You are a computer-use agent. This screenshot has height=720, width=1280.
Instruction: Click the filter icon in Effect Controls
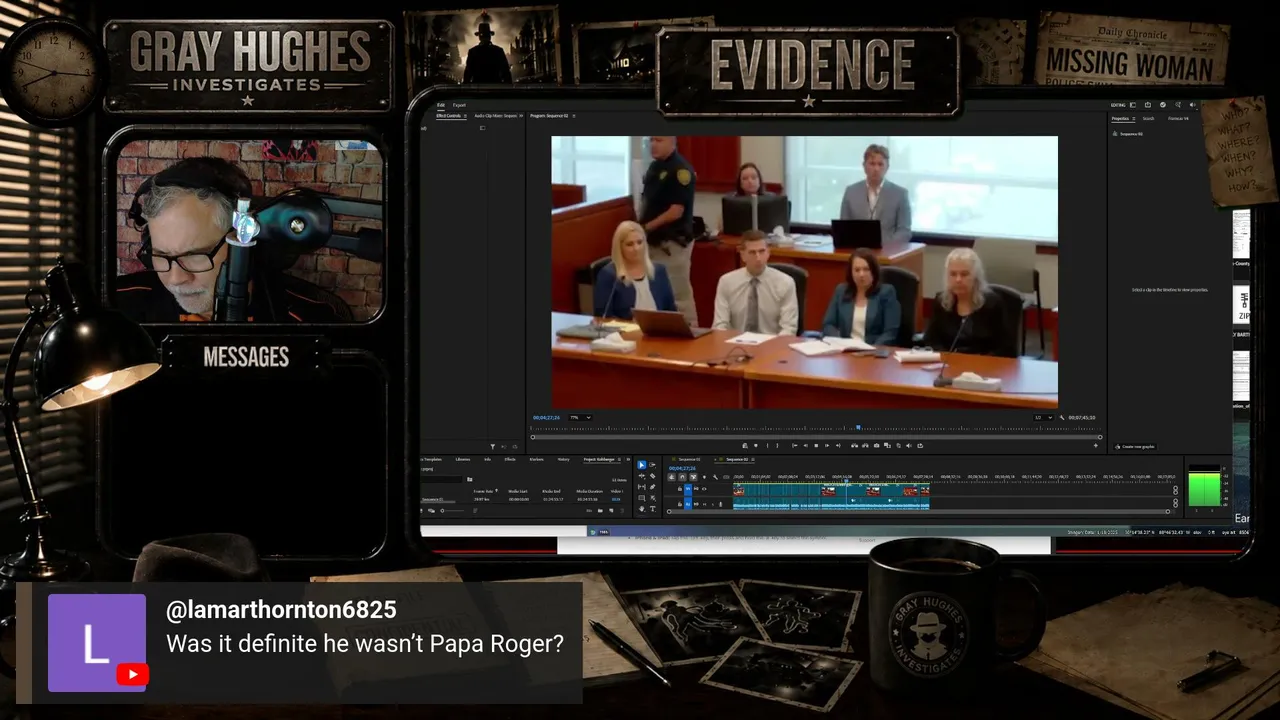pos(492,446)
